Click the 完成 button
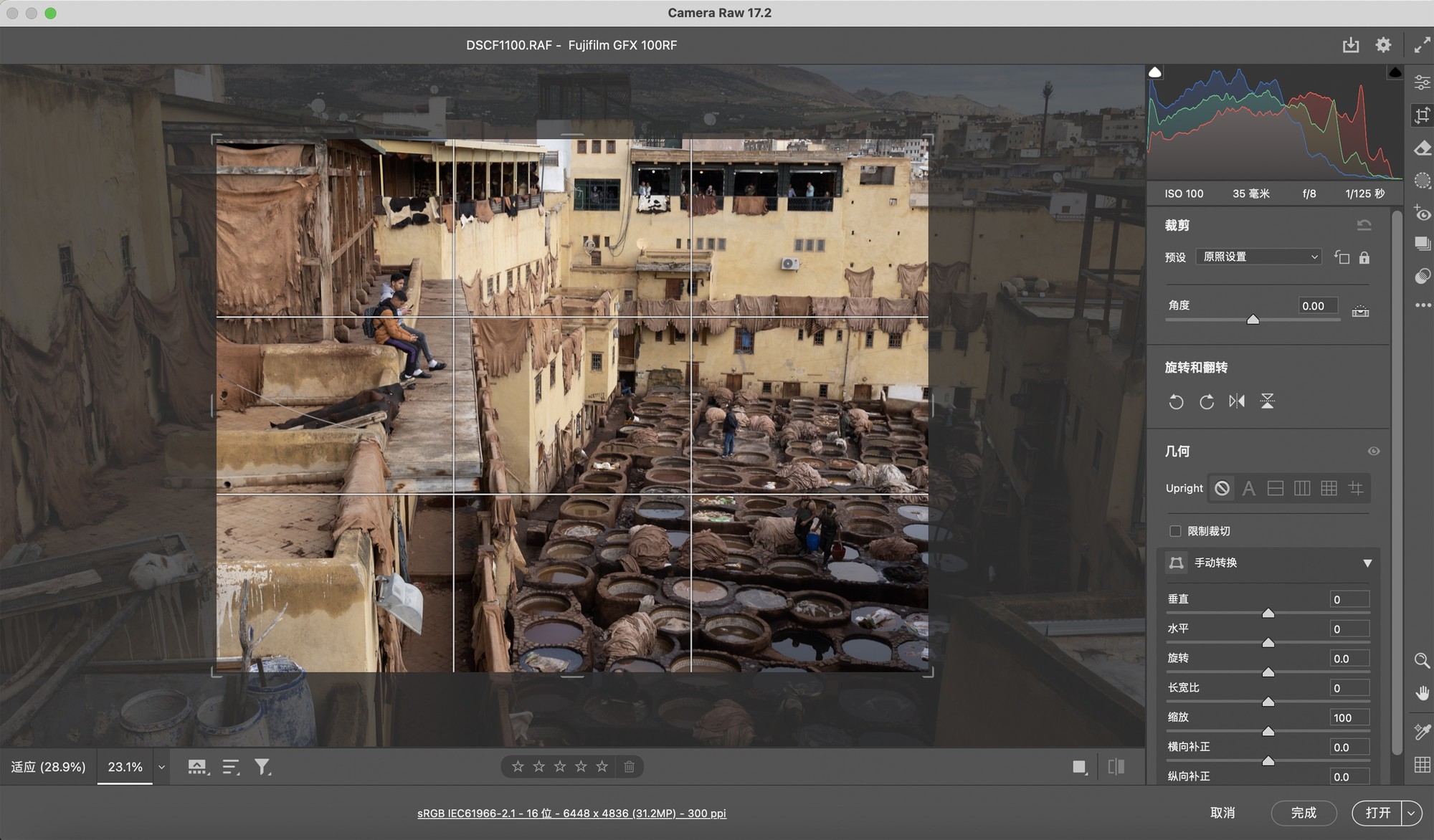The image size is (1434, 840). (x=1303, y=813)
